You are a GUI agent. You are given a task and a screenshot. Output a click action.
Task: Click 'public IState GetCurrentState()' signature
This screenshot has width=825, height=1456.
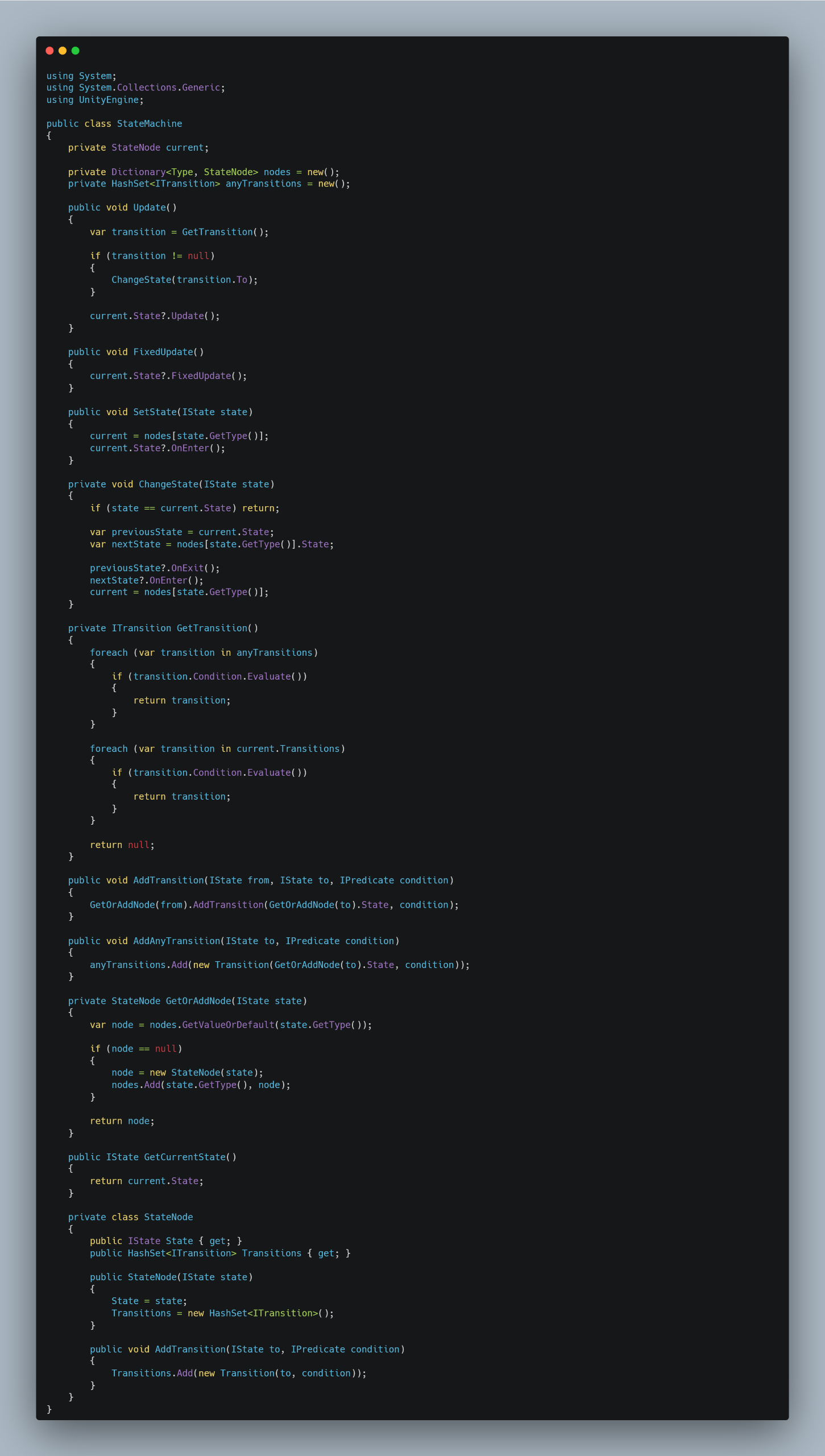pos(152,1157)
